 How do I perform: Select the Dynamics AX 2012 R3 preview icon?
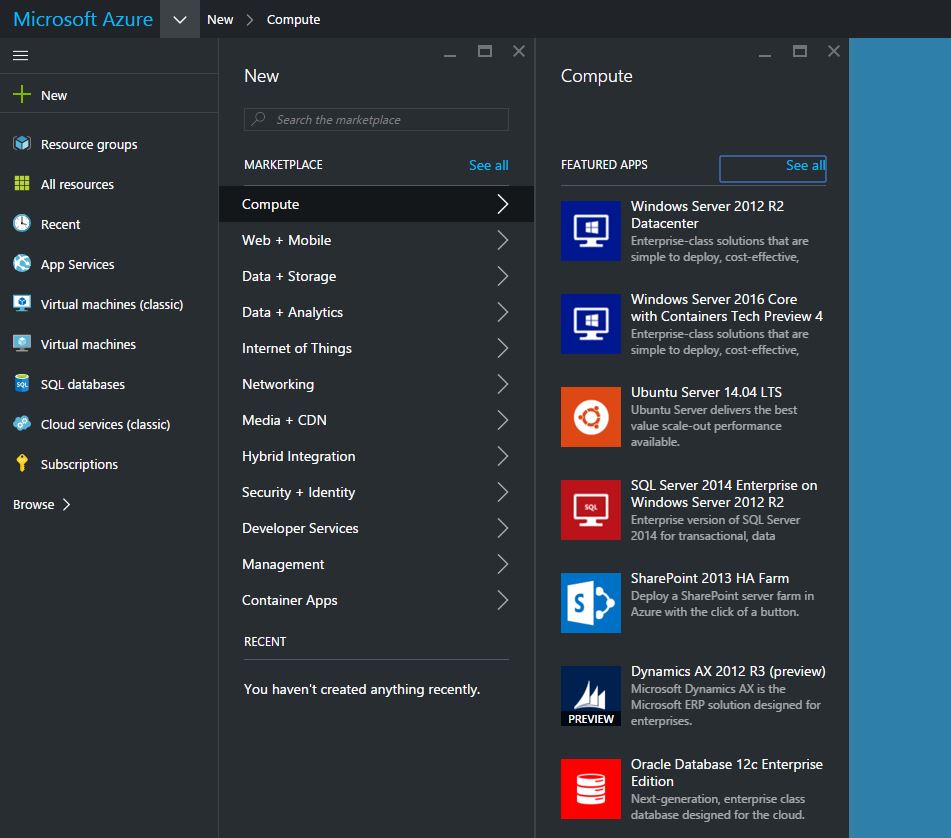pos(590,696)
